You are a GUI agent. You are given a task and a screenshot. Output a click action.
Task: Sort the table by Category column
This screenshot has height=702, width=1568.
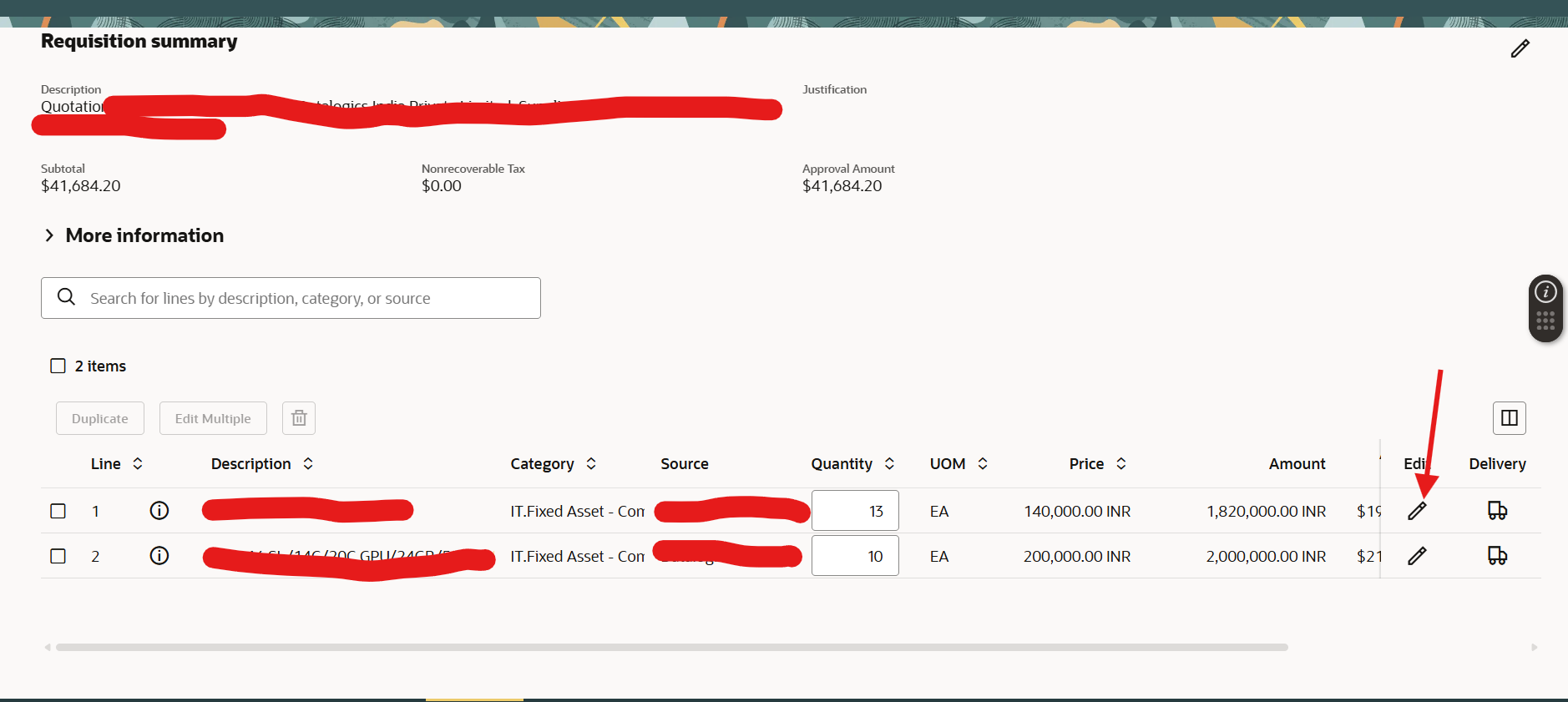click(591, 463)
